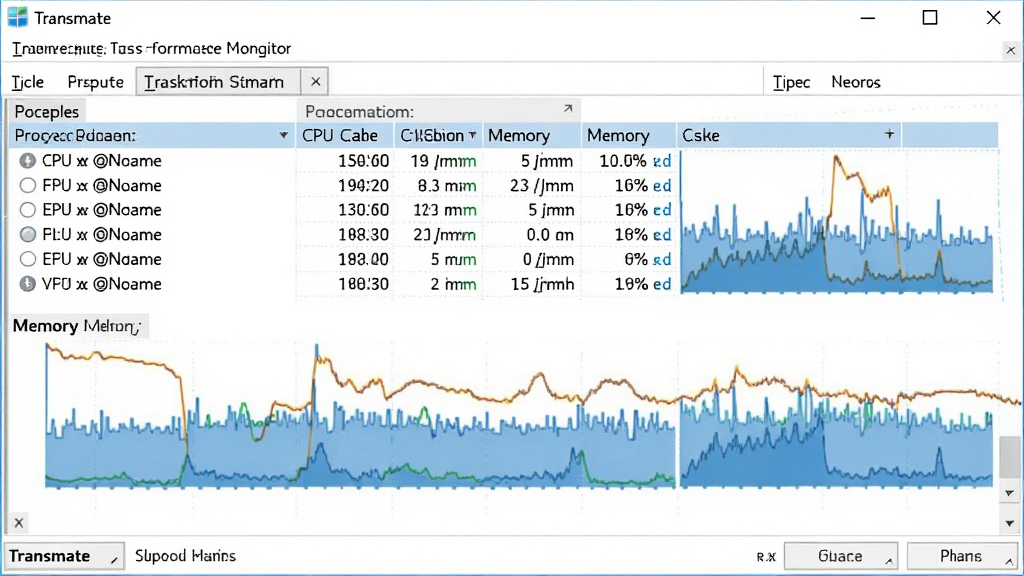Open the CIlSbion column dropdown arrow
Image resolution: width=1024 pixels, height=576 pixels.
coord(472,135)
